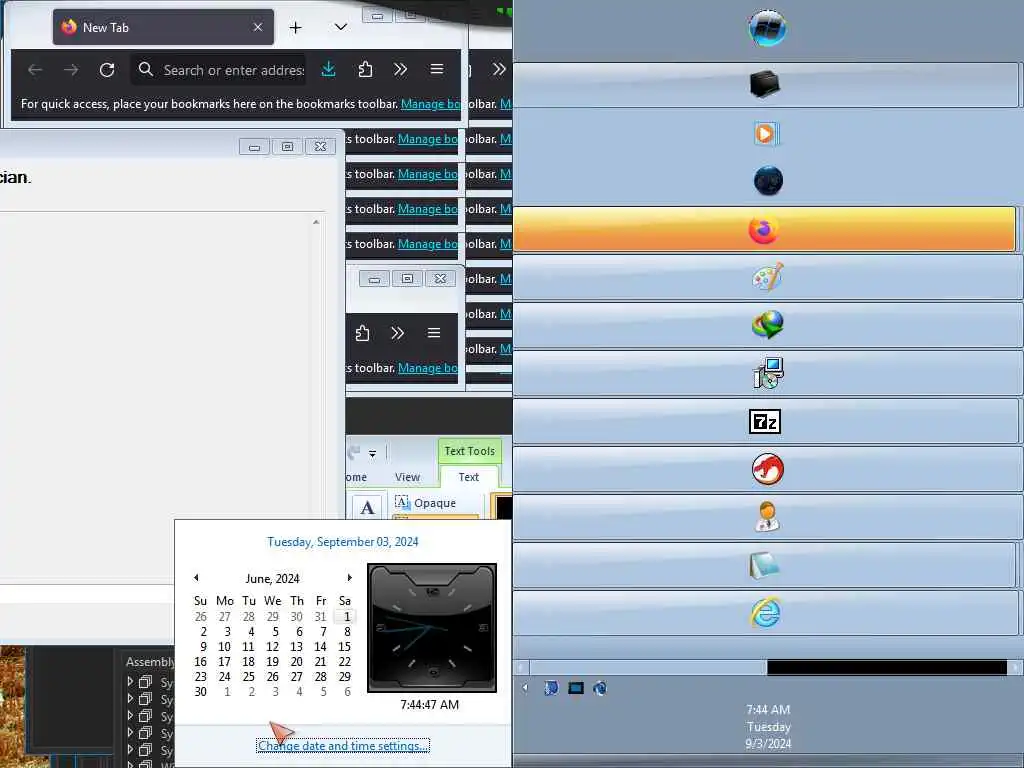Close the New Tab tab
This screenshot has height=768, width=1024.
click(x=258, y=27)
